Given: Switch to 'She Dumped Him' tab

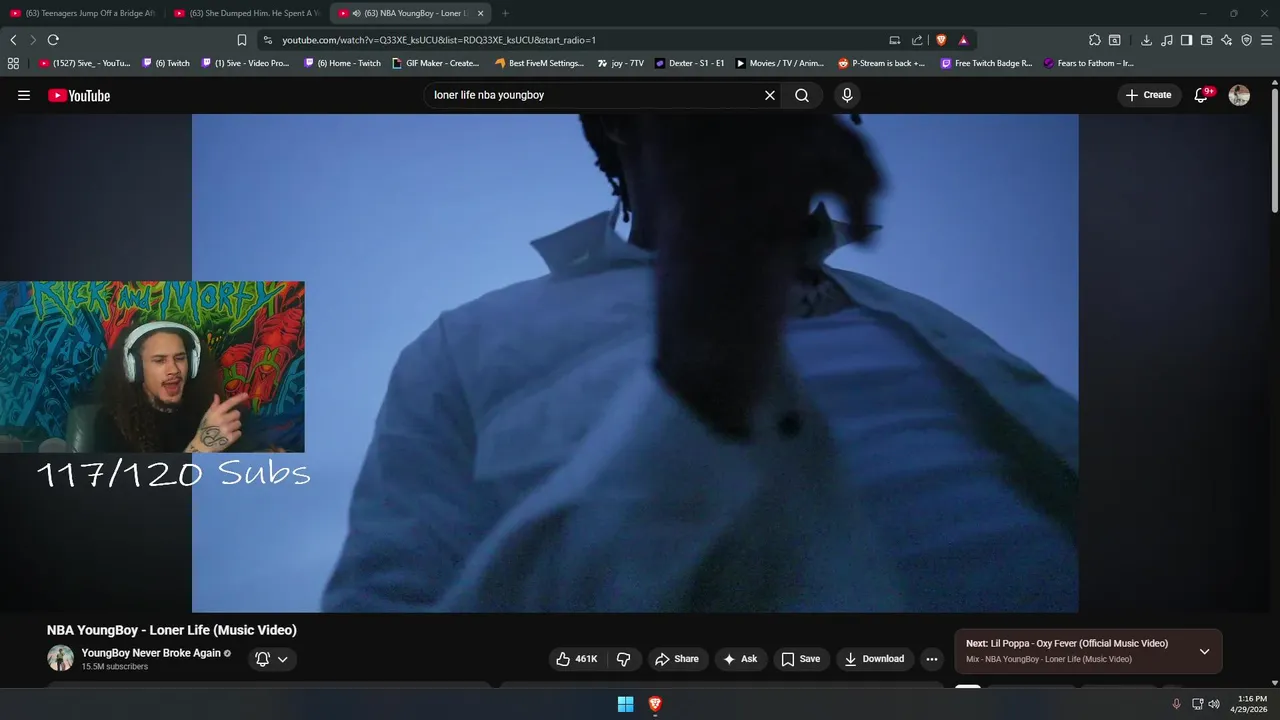Looking at the screenshot, I should (x=247, y=13).
